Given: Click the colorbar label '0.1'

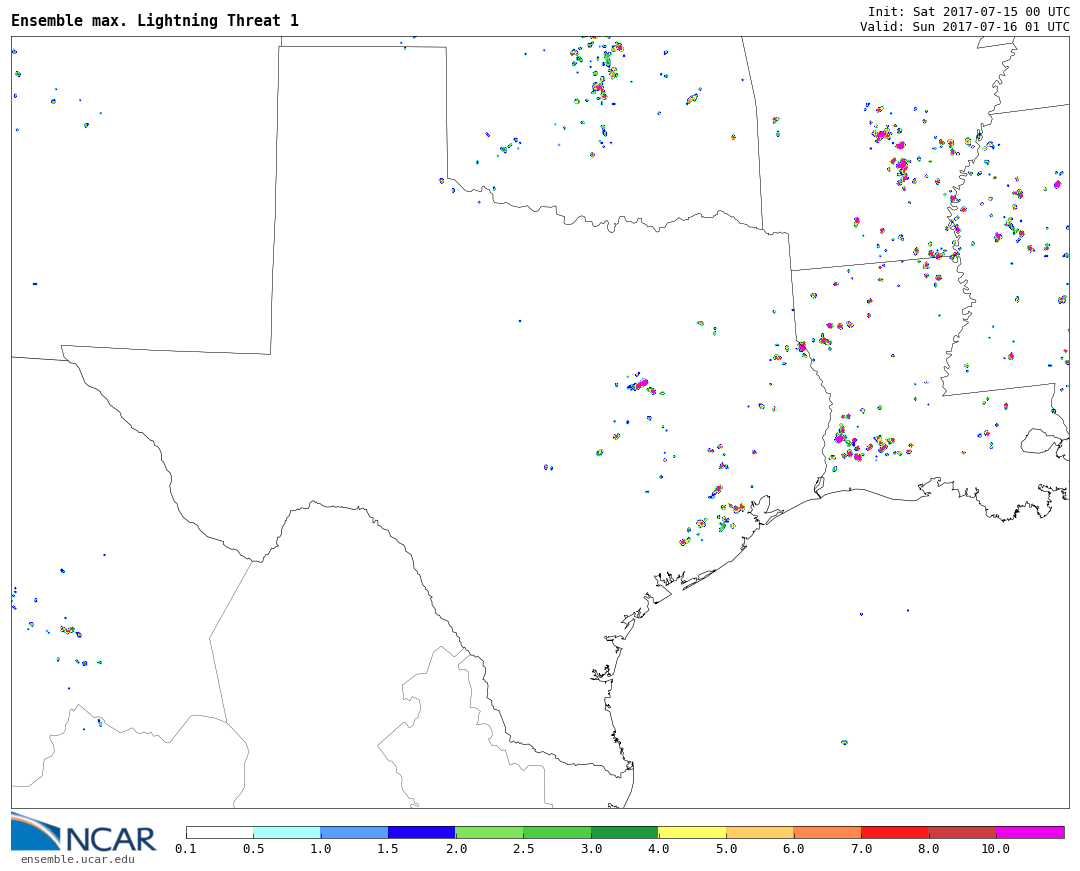Looking at the screenshot, I should pyautogui.click(x=186, y=849).
